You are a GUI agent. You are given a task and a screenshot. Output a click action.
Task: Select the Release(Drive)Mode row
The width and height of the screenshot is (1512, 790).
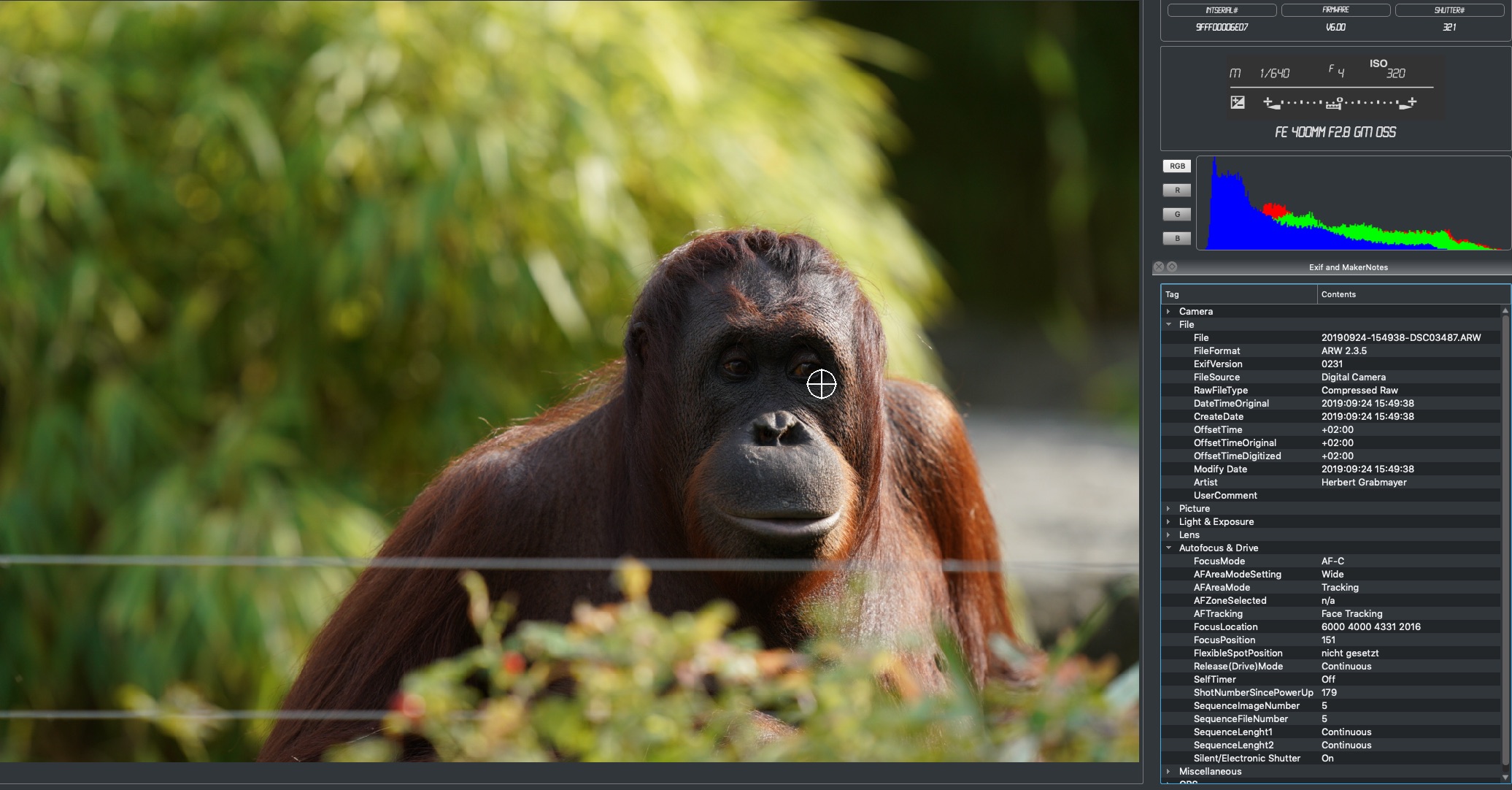coord(1331,666)
